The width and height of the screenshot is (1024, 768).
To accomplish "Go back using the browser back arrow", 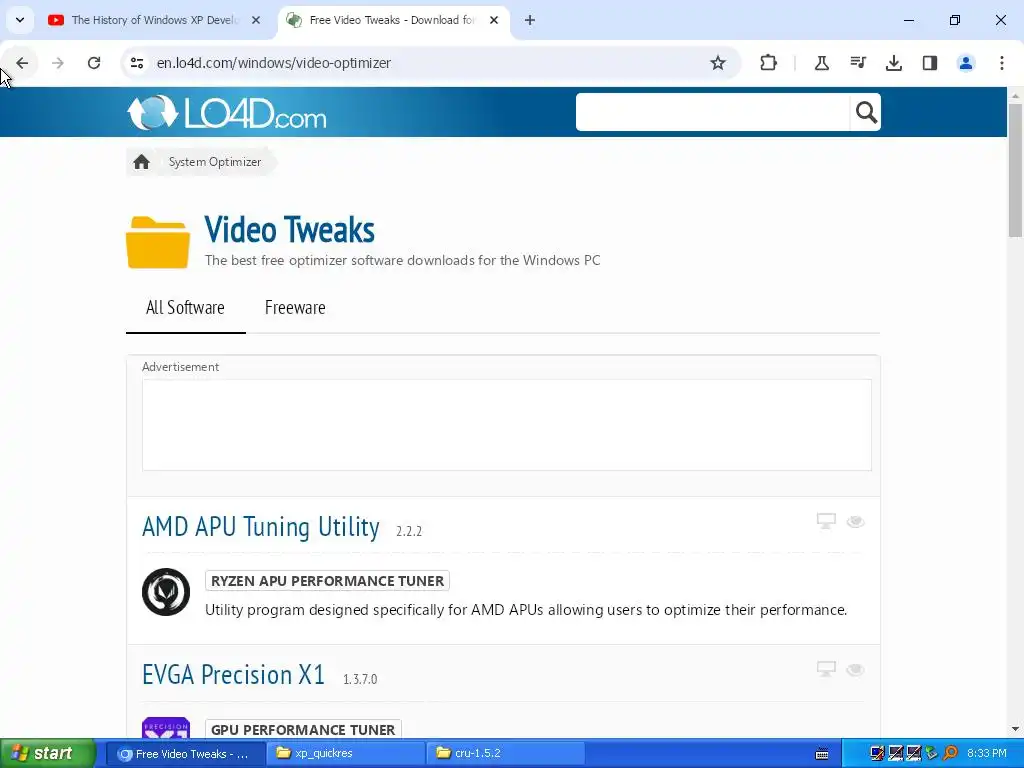I will pyautogui.click(x=22, y=63).
